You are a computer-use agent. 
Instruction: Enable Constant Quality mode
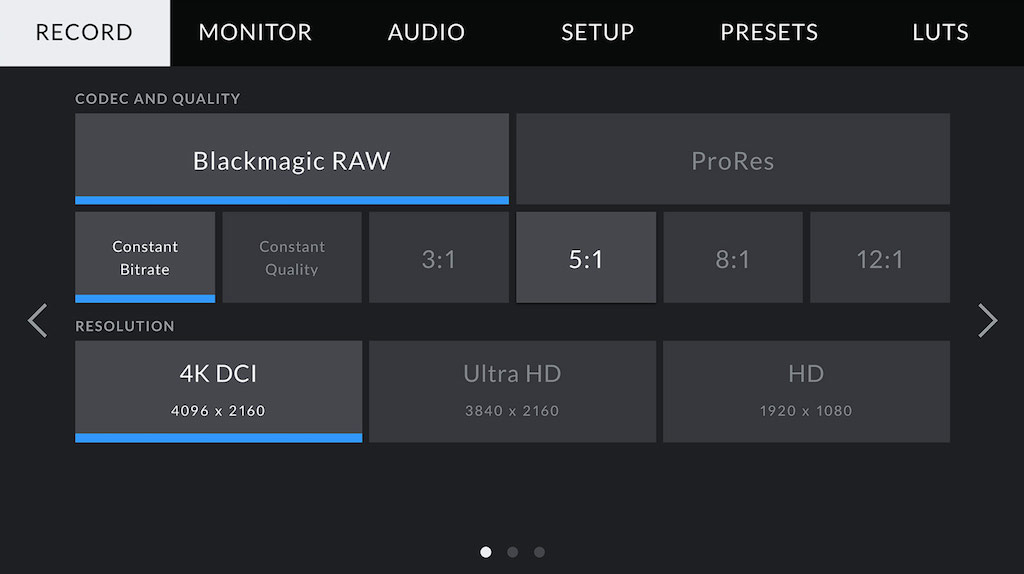292,257
